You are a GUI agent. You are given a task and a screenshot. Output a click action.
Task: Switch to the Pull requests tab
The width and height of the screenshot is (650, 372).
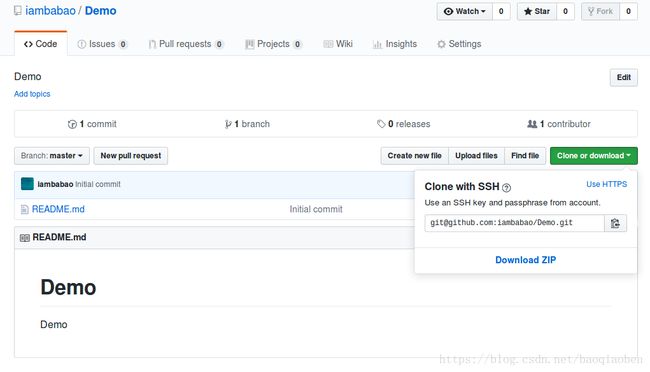click(x=186, y=44)
